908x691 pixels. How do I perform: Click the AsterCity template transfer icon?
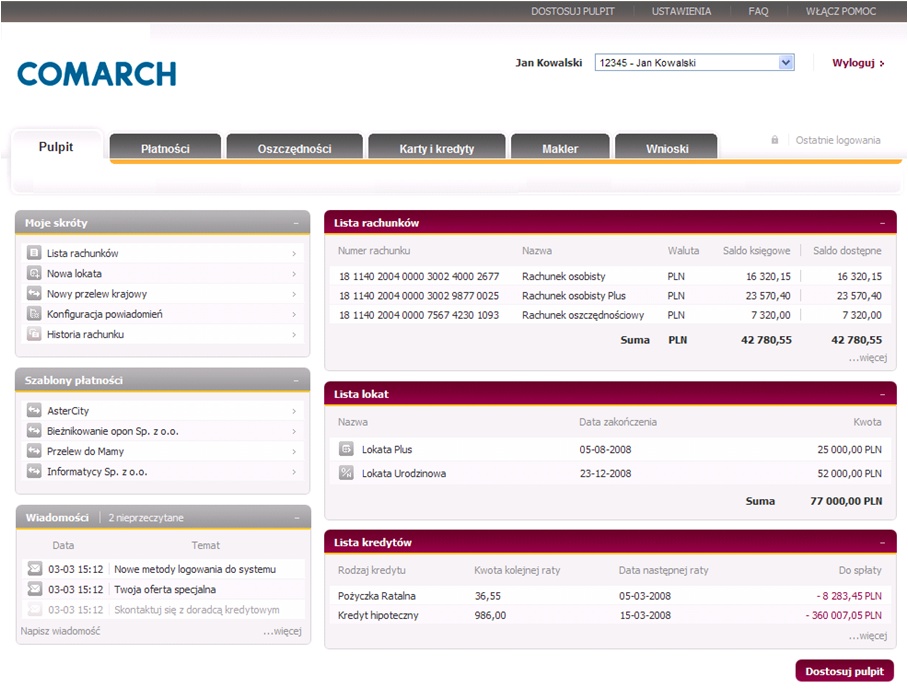34,410
